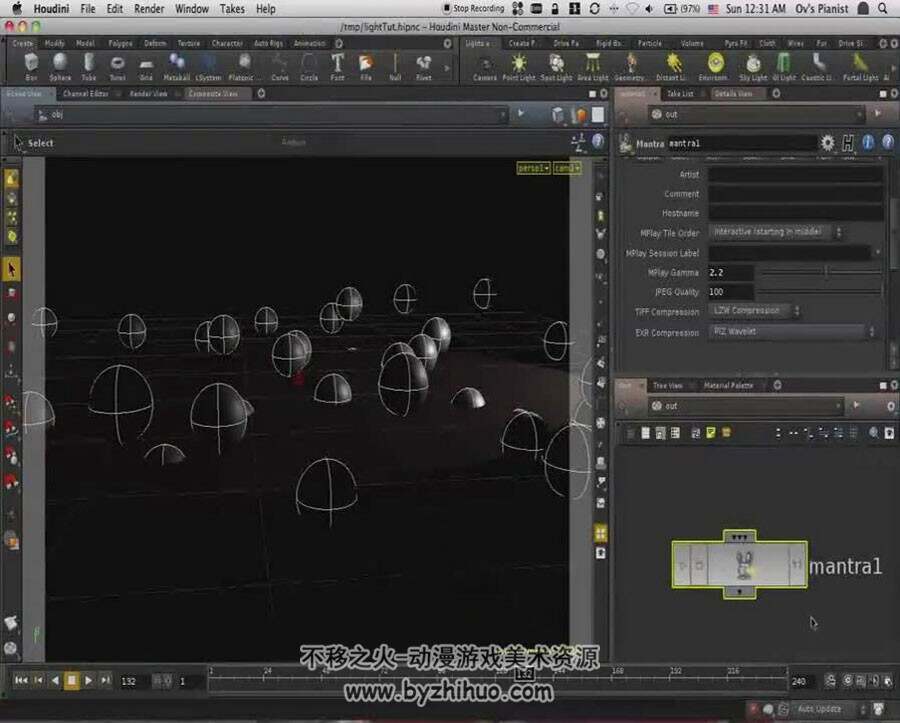Click the play backward button
The image size is (900, 723).
click(55, 681)
